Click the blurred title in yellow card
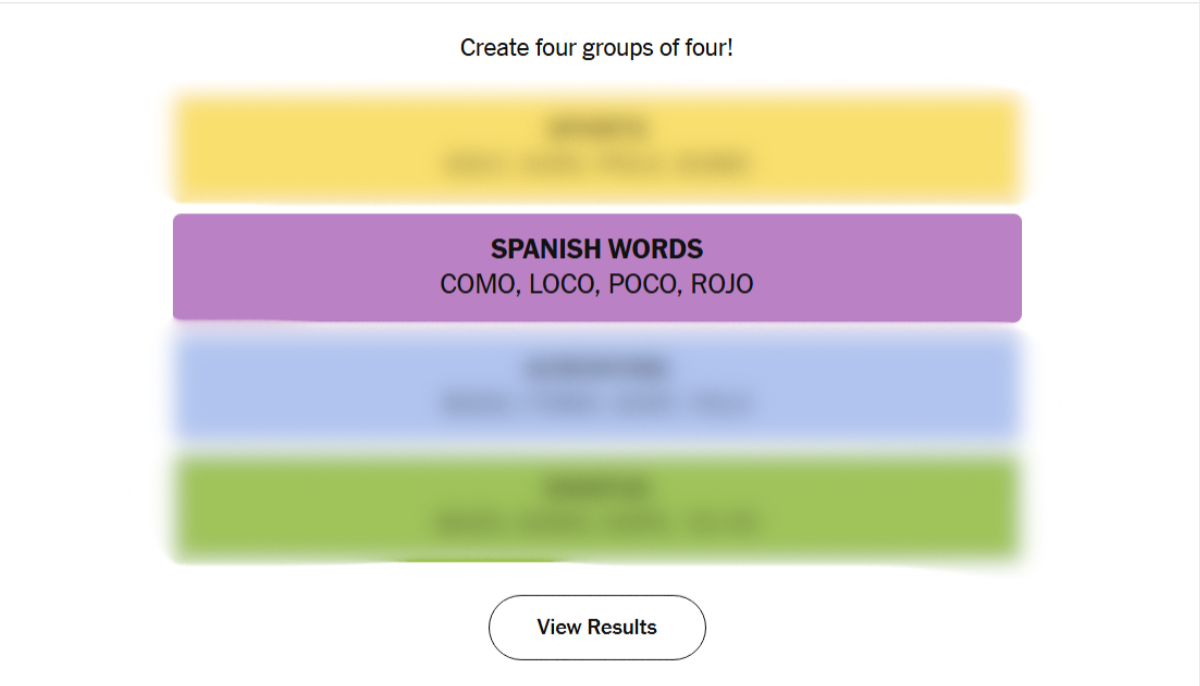The width and height of the screenshot is (1200, 686). [597, 129]
